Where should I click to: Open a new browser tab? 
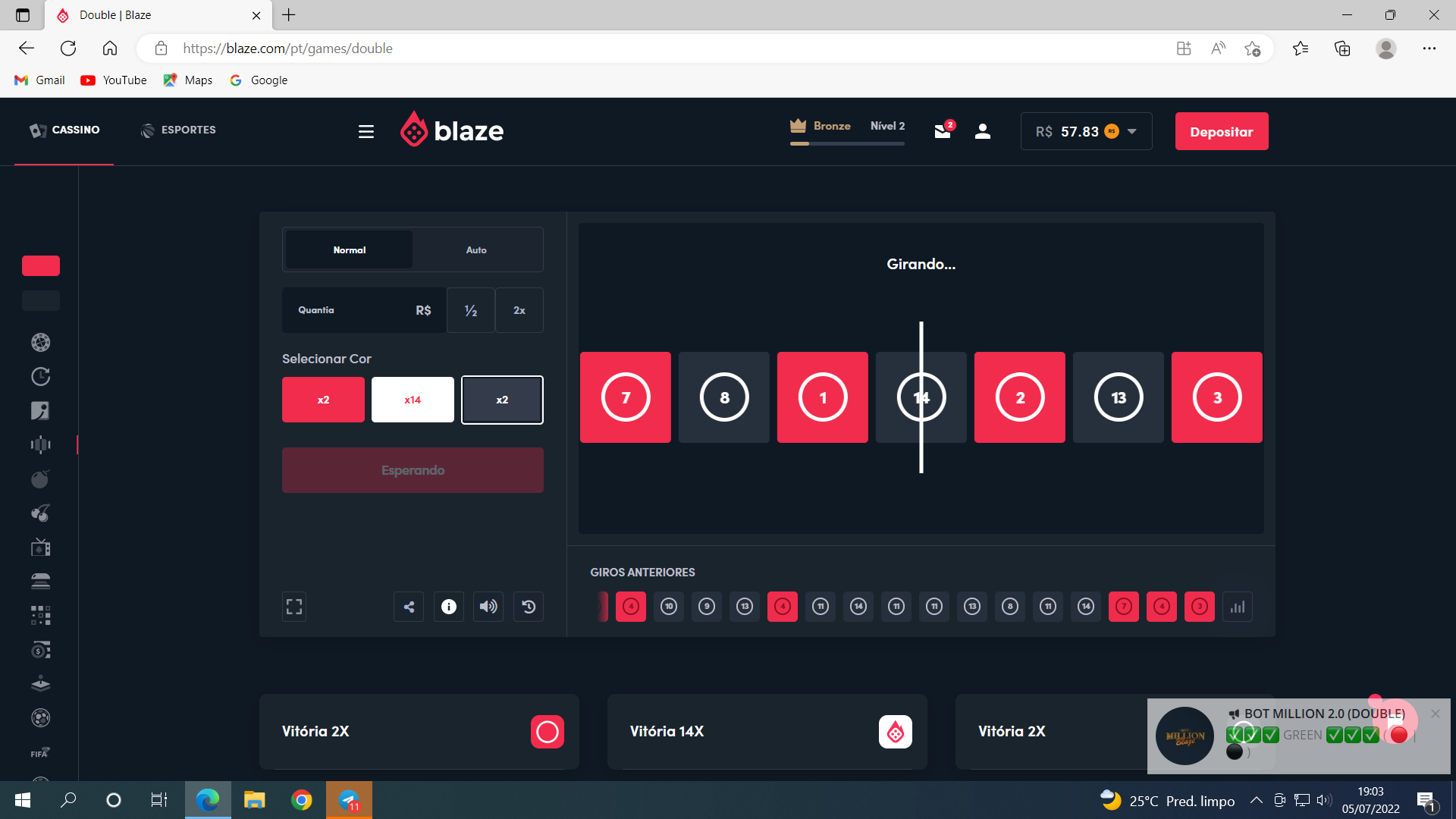click(289, 15)
